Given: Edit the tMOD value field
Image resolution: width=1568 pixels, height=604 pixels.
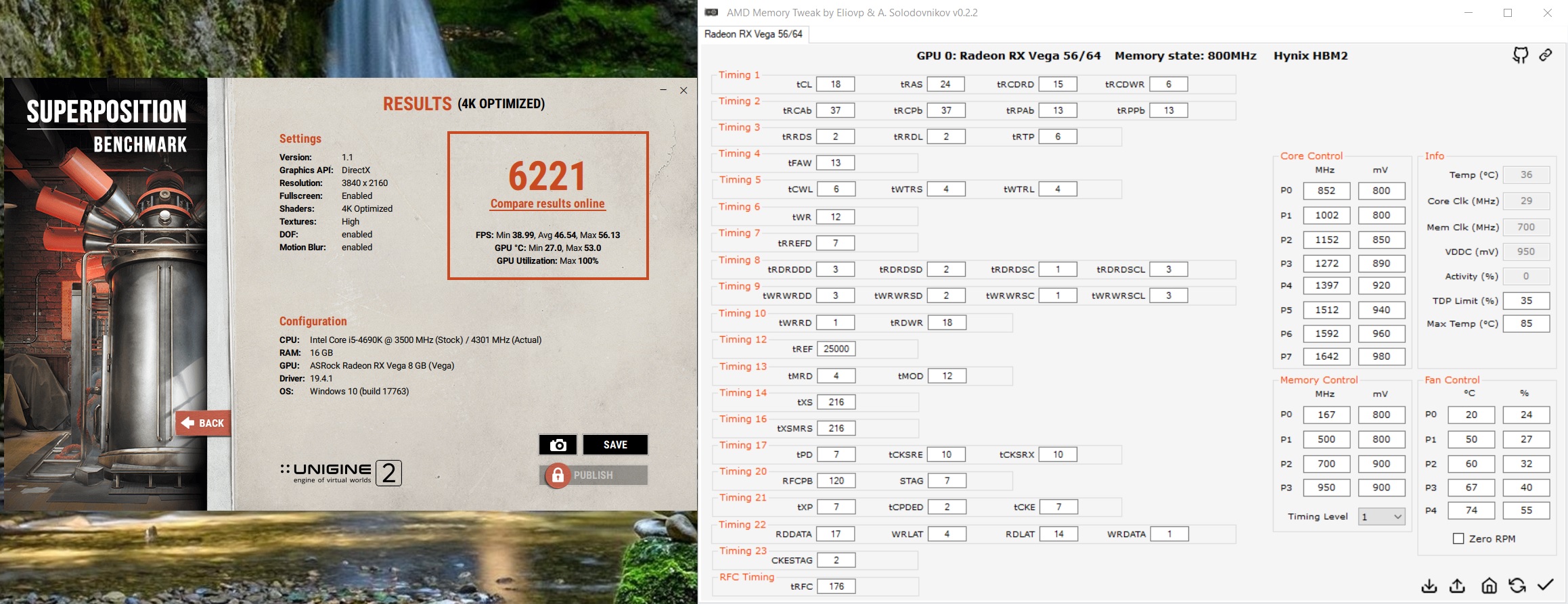Looking at the screenshot, I should click(x=947, y=376).
